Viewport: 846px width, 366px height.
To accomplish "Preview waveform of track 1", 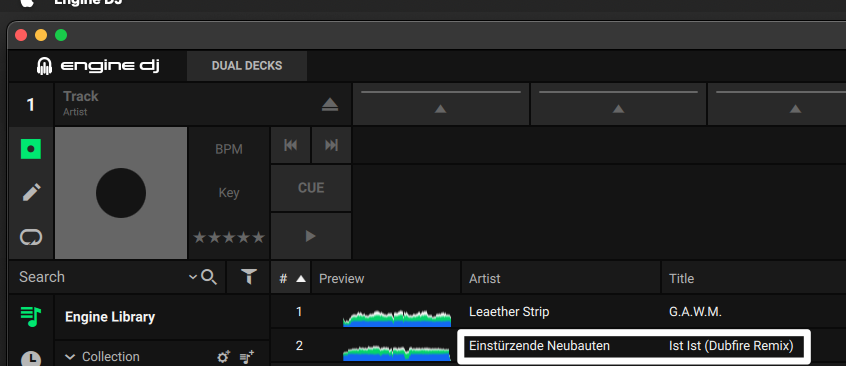I will (x=397, y=318).
